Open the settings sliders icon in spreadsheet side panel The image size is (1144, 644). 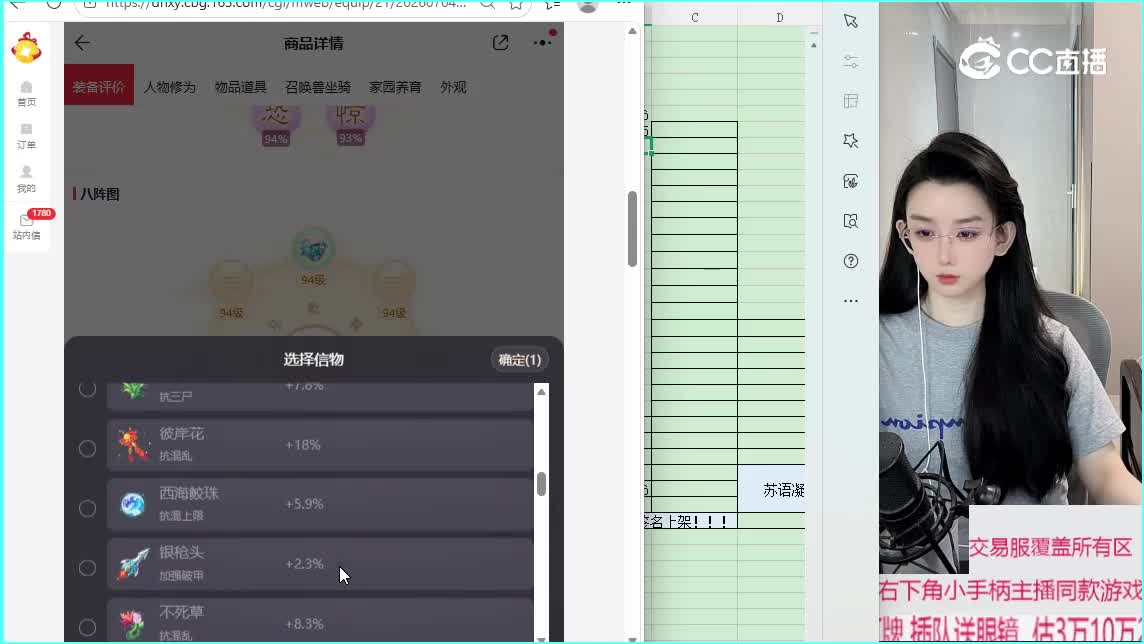(851, 61)
